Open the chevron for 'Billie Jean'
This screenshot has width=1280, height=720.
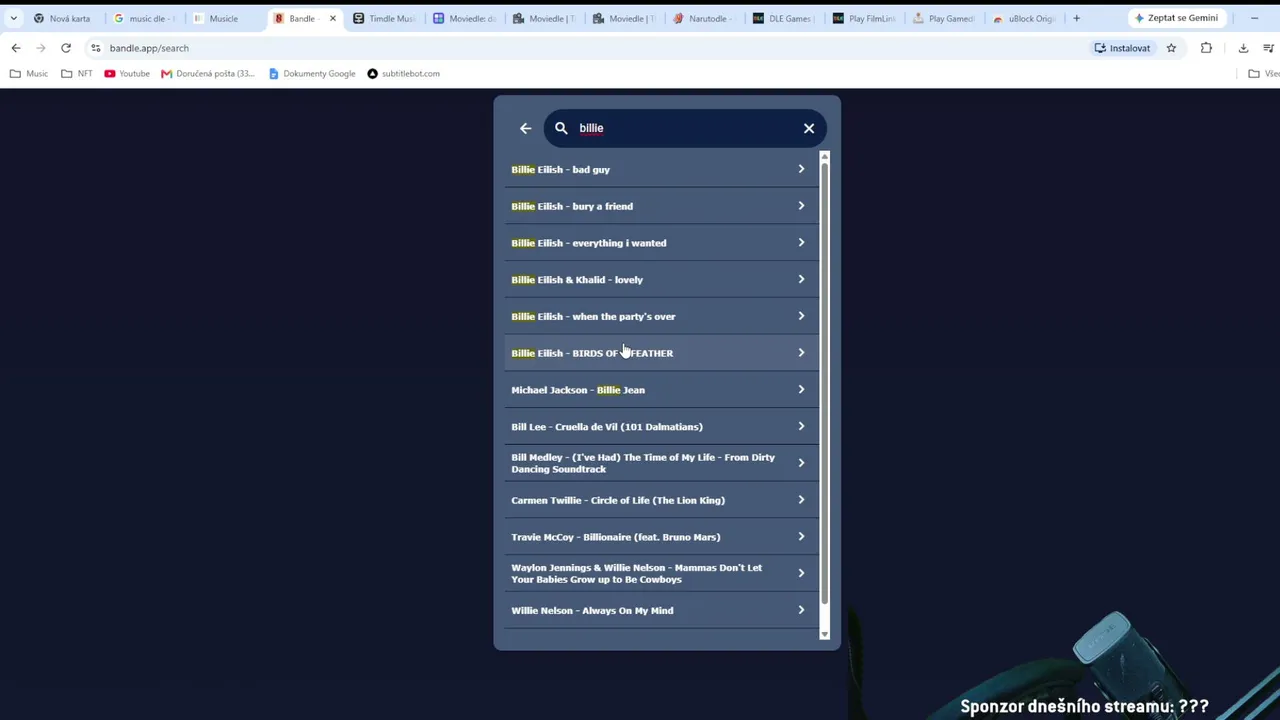pos(801,390)
